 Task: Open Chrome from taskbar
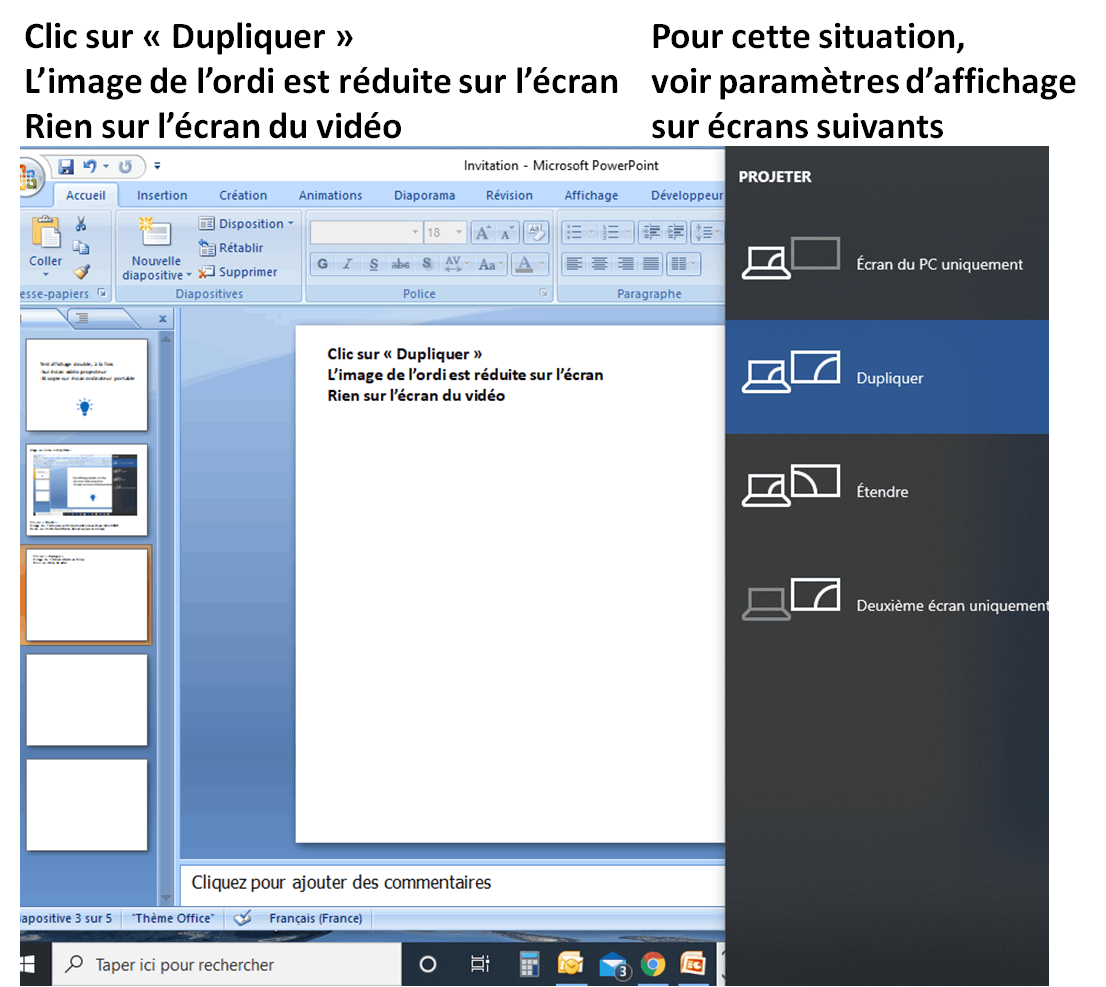[x=653, y=964]
